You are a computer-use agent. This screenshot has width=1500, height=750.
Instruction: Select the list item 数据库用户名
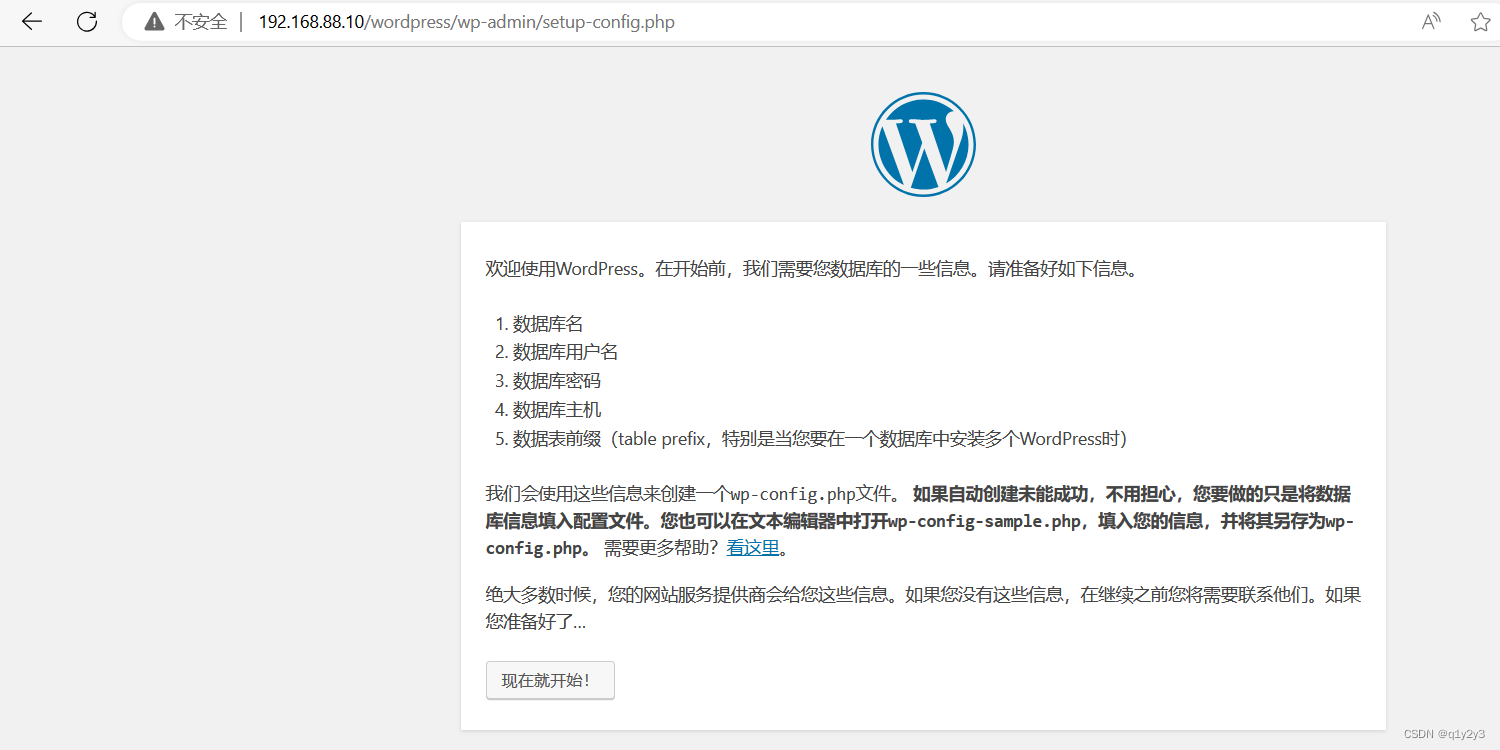tap(566, 352)
